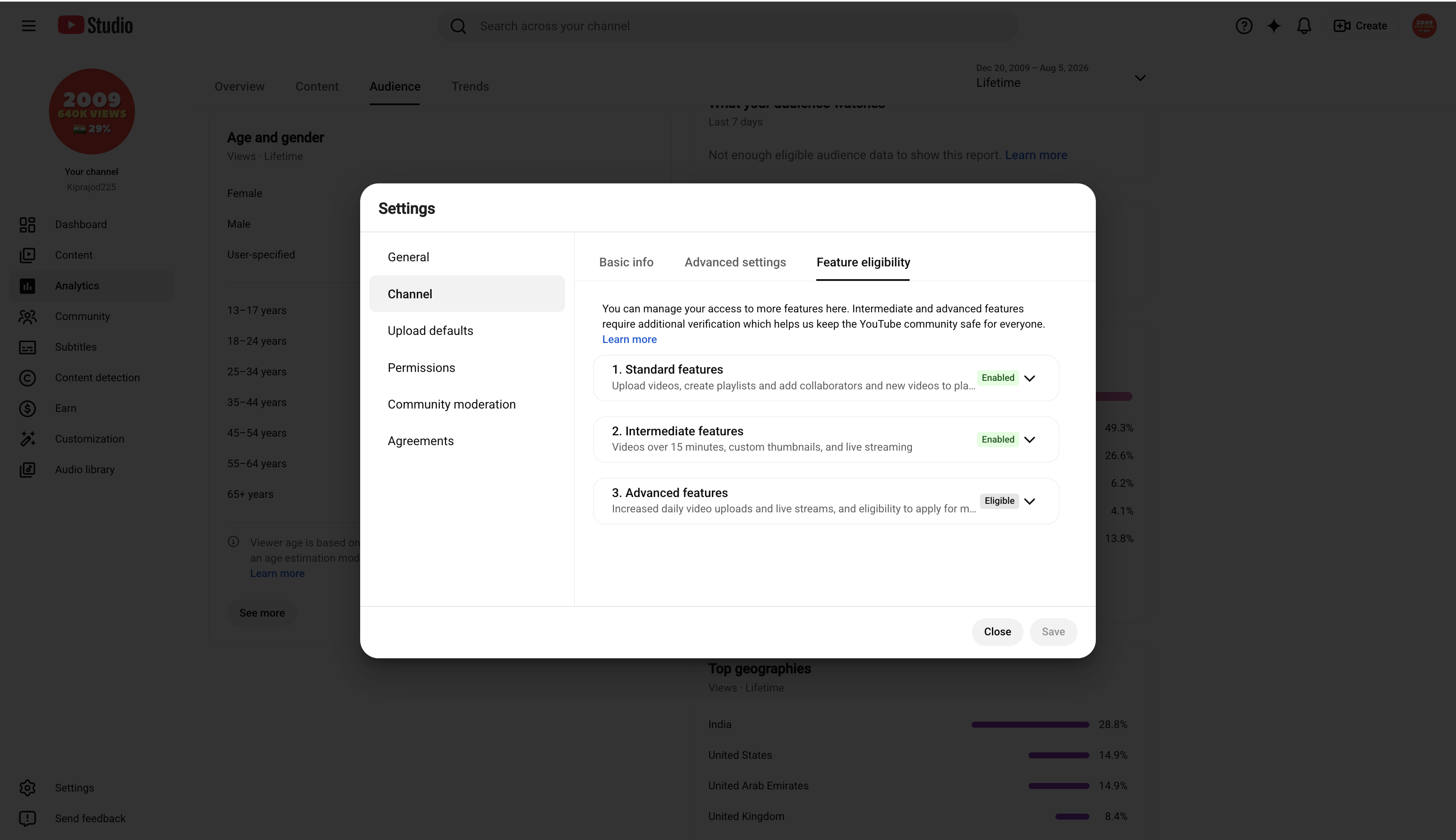Click the Standard features Enabled badge

tap(998, 378)
